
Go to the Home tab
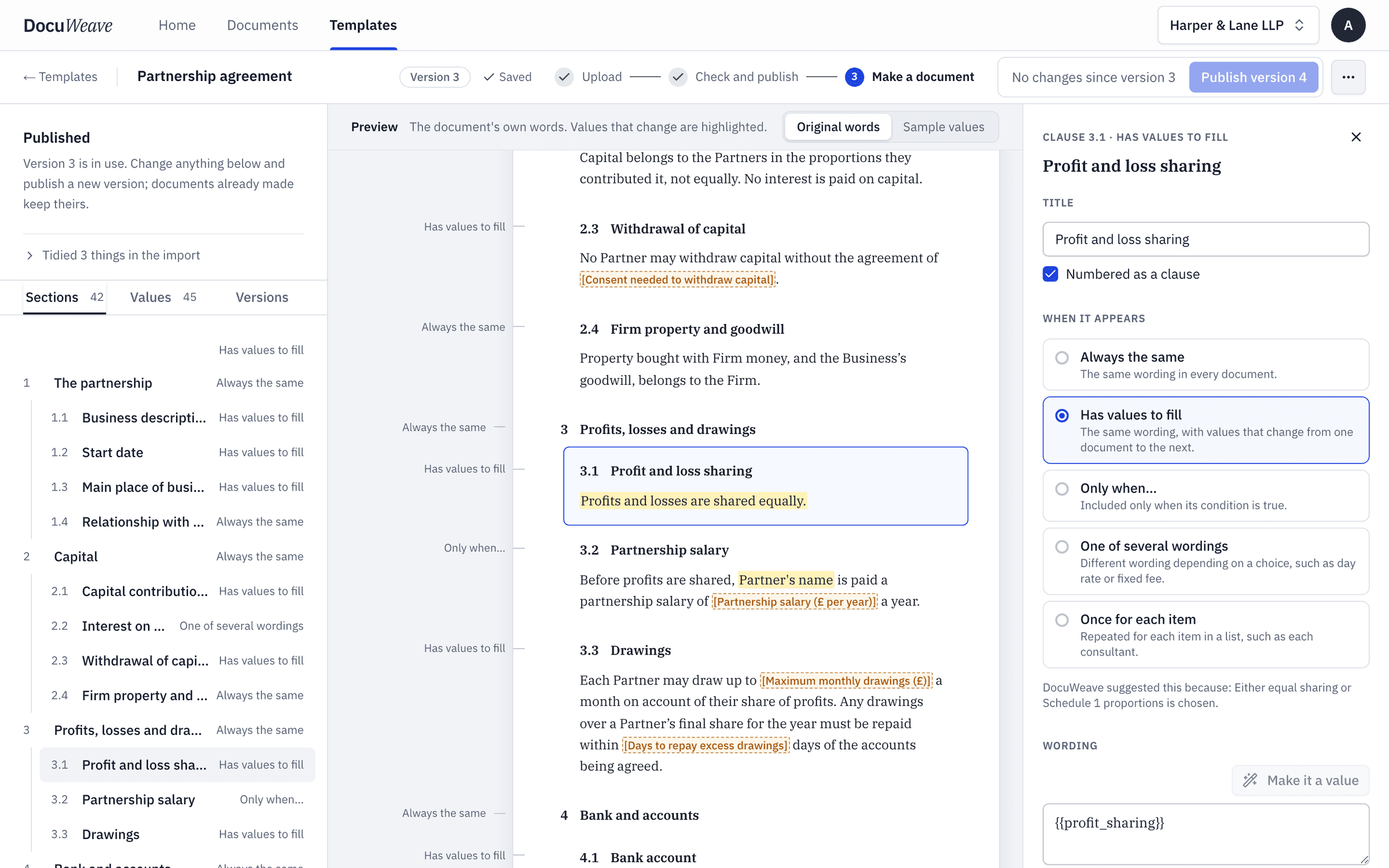(177, 25)
